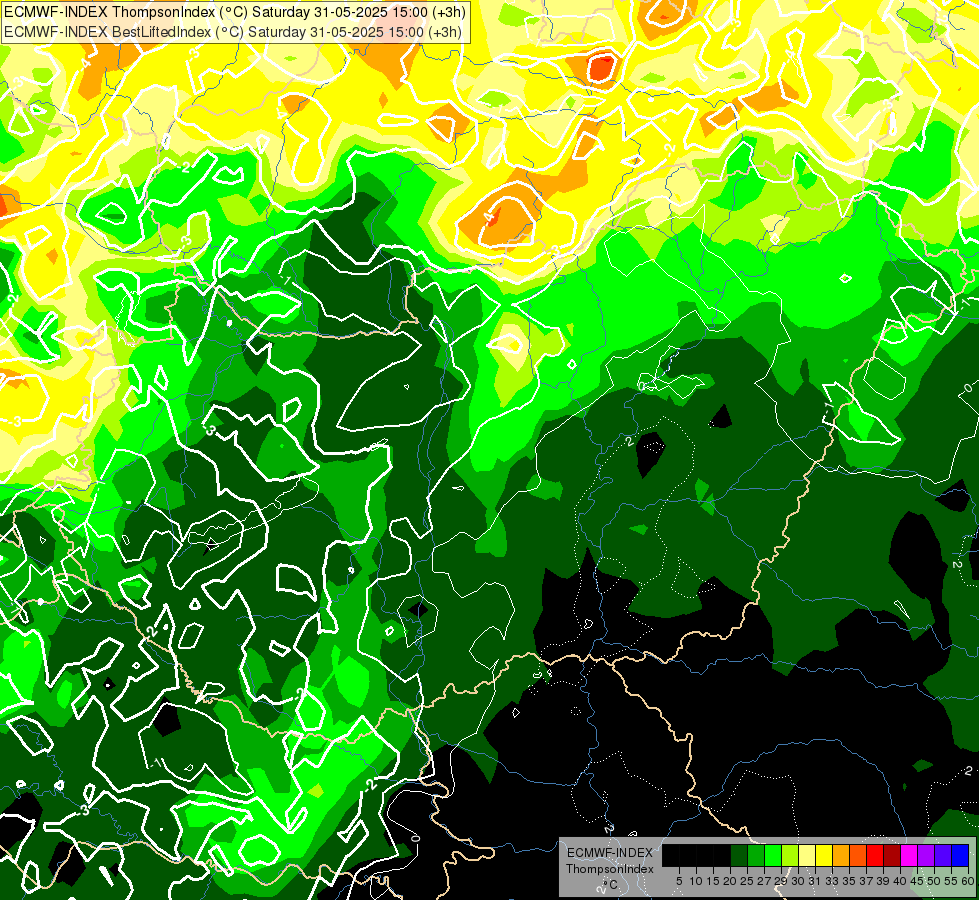Screen dimensions: 979x900
Task: Select the yellow-green 29–30 legend swatch
Action: 790,855
